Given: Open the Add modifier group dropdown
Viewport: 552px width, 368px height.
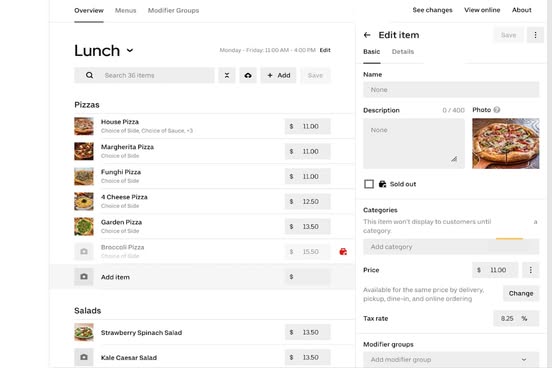Looking at the screenshot, I should tap(451, 360).
